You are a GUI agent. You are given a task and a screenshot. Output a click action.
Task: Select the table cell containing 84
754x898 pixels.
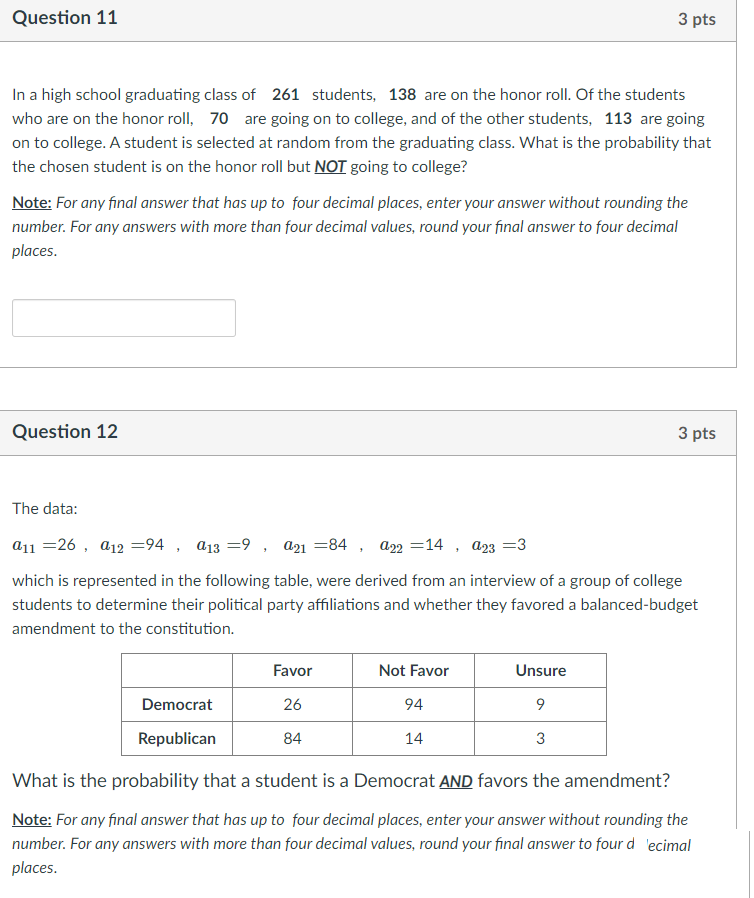click(291, 738)
